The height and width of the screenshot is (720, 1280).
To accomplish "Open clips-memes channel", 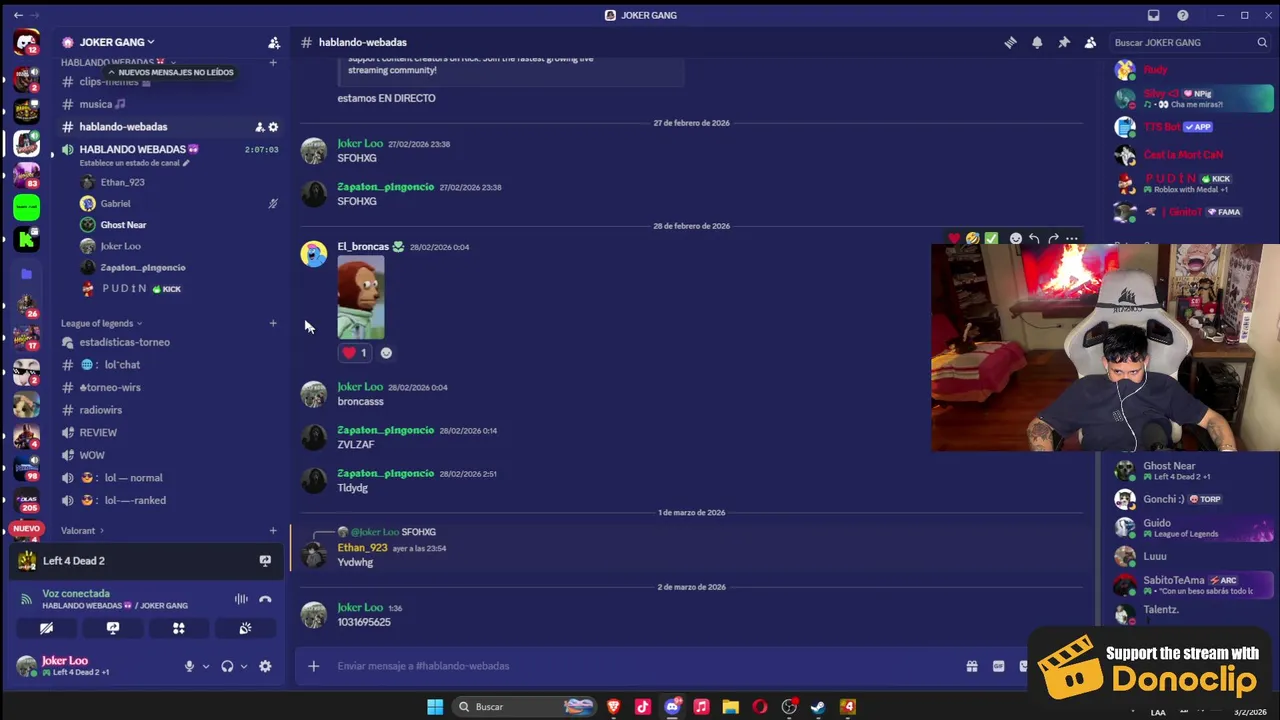I will click(168, 81).
